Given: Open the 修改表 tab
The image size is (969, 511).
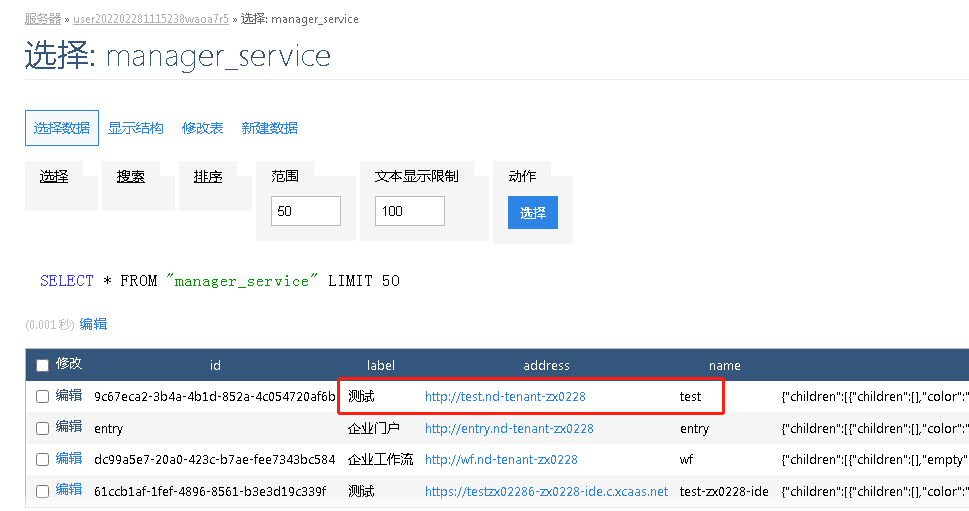Looking at the screenshot, I should pos(203,128).
